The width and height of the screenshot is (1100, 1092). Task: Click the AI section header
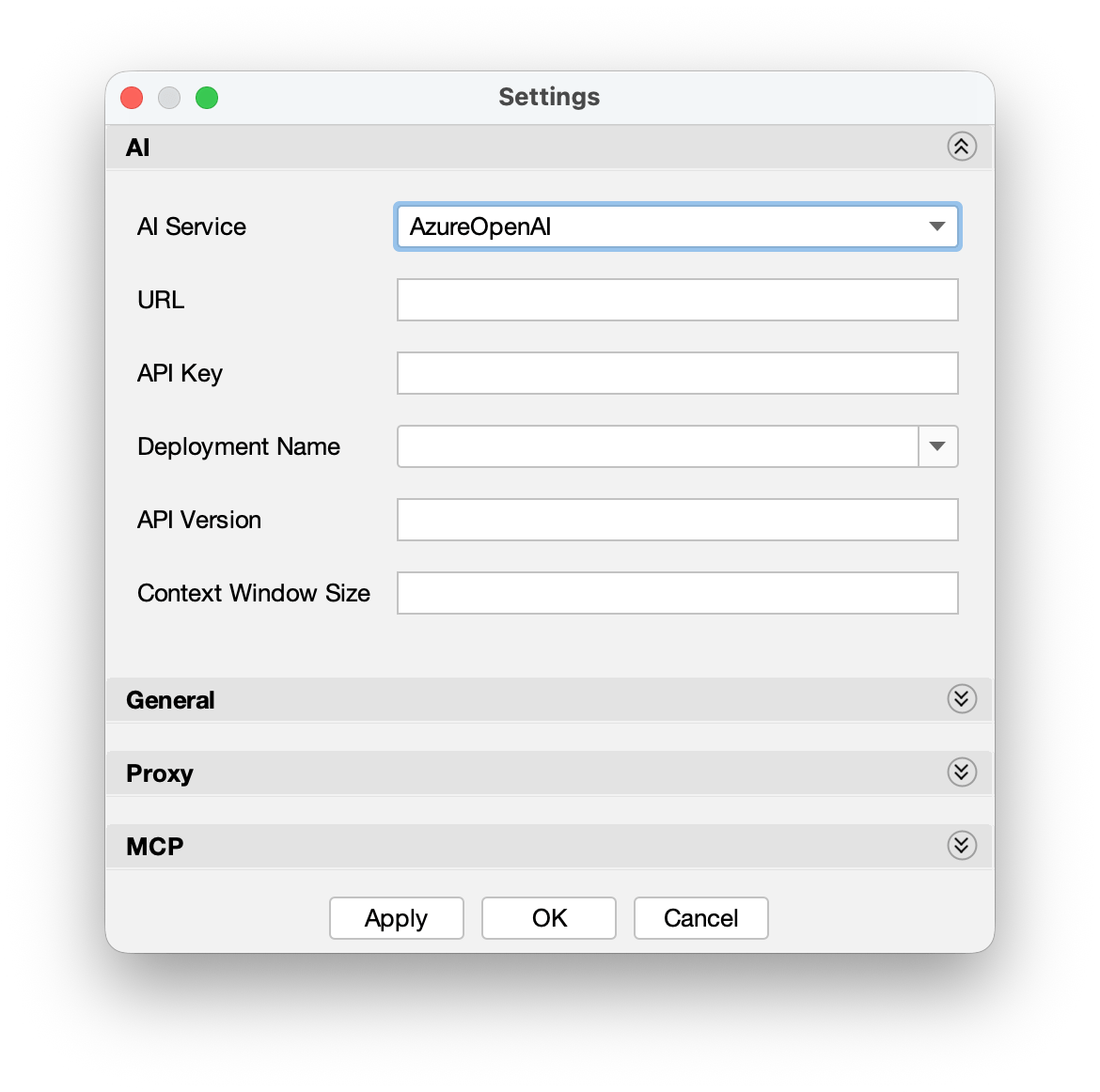(x=549, y=148)
